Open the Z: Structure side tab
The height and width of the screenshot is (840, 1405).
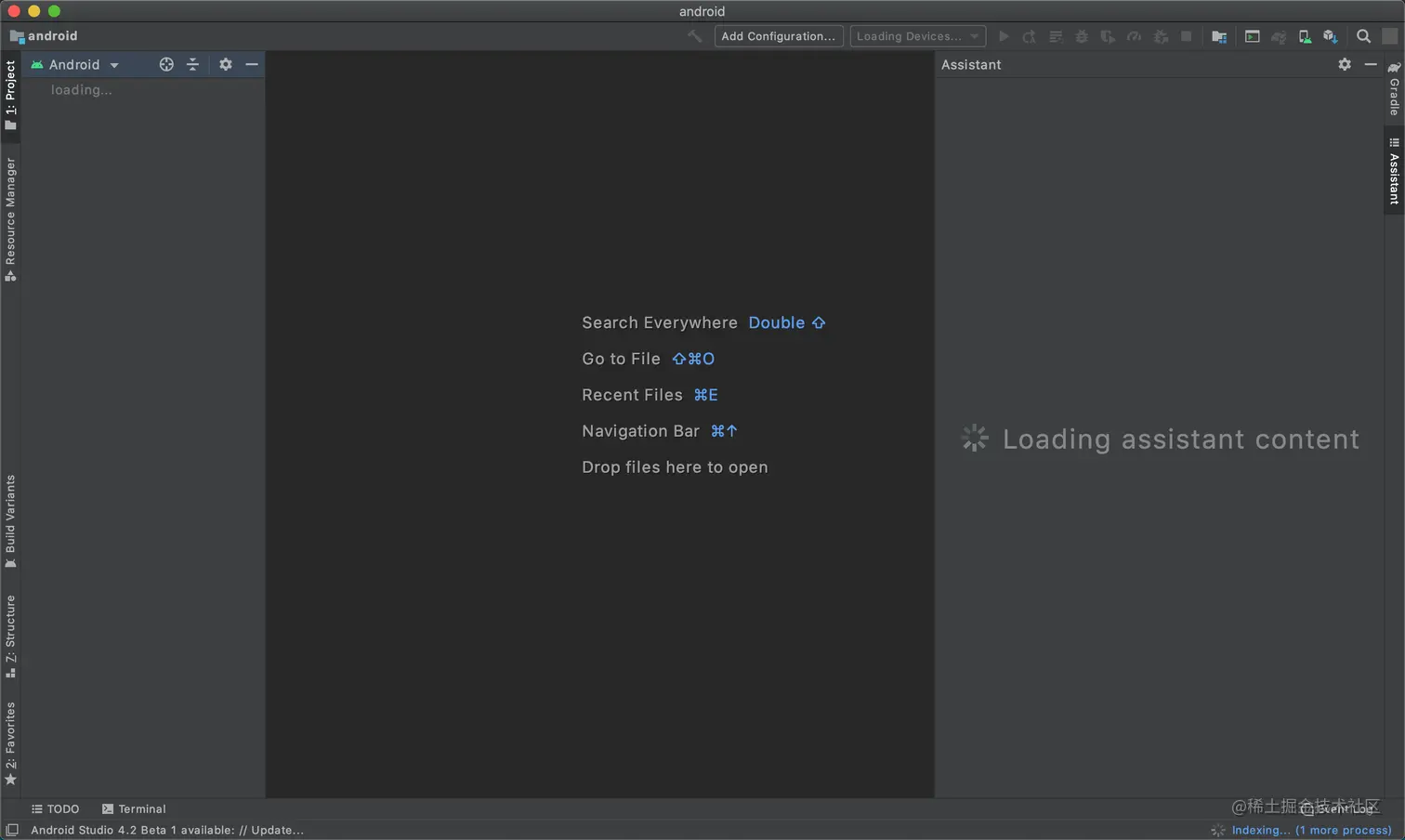pos(10,637)
